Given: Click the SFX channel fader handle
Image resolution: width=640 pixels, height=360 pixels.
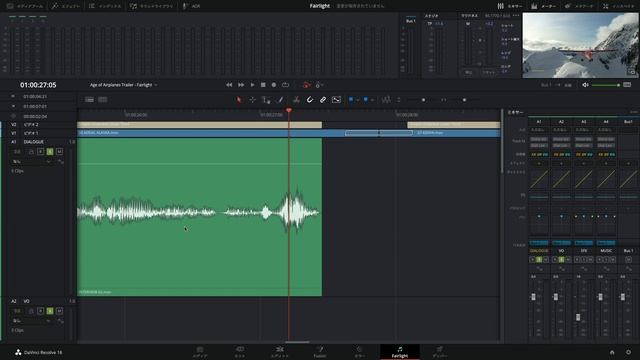Looking at the screenshot, I should (578, 317).
